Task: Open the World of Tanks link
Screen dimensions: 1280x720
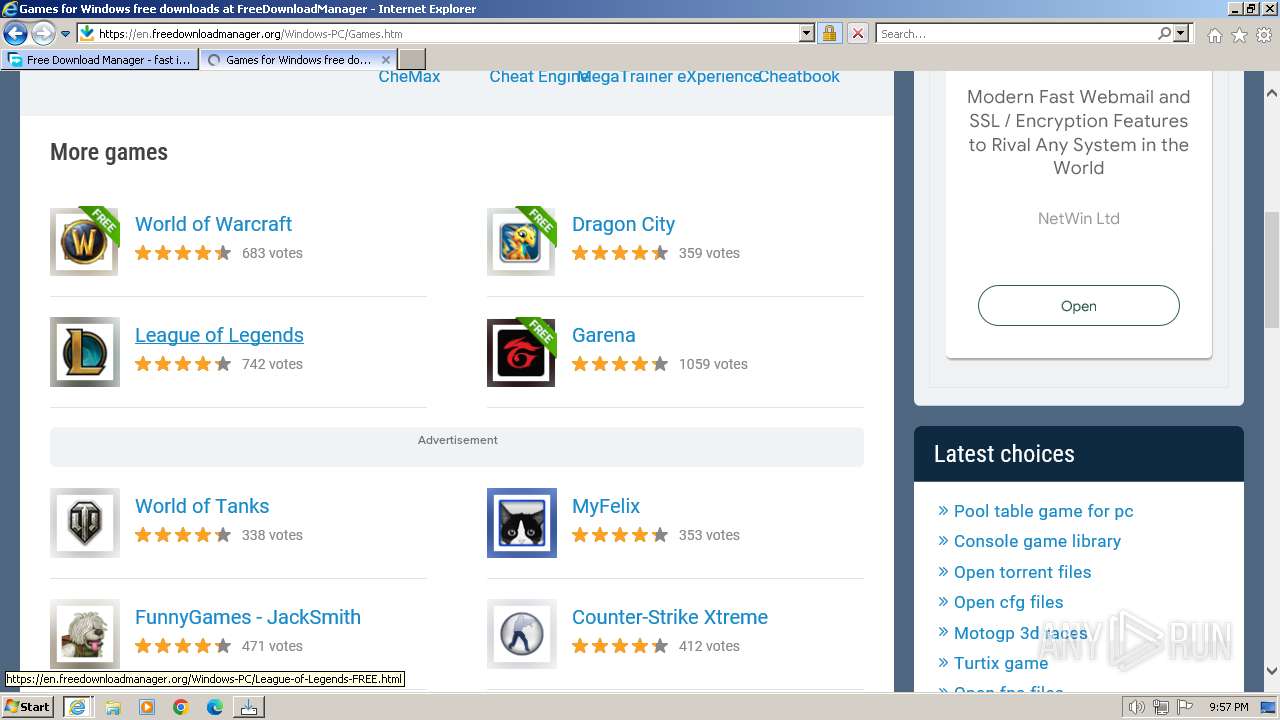Action: coord(202,506)
